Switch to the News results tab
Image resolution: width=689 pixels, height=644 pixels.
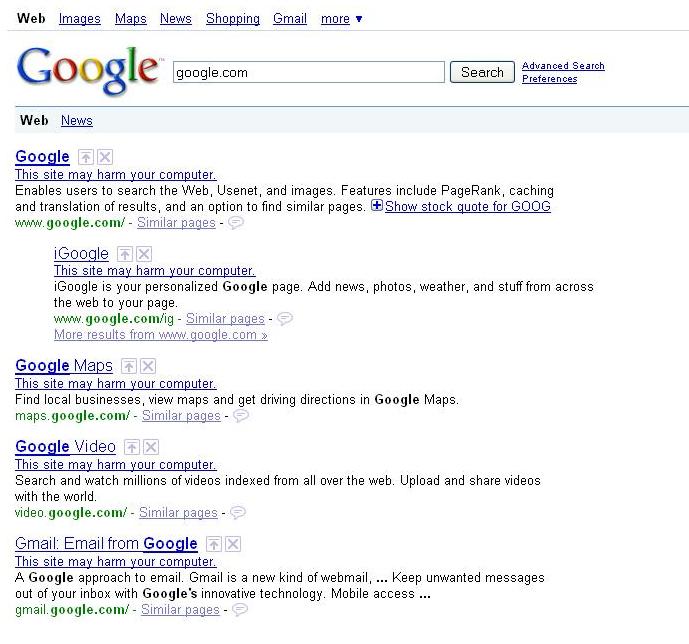[x=76, y=120]
